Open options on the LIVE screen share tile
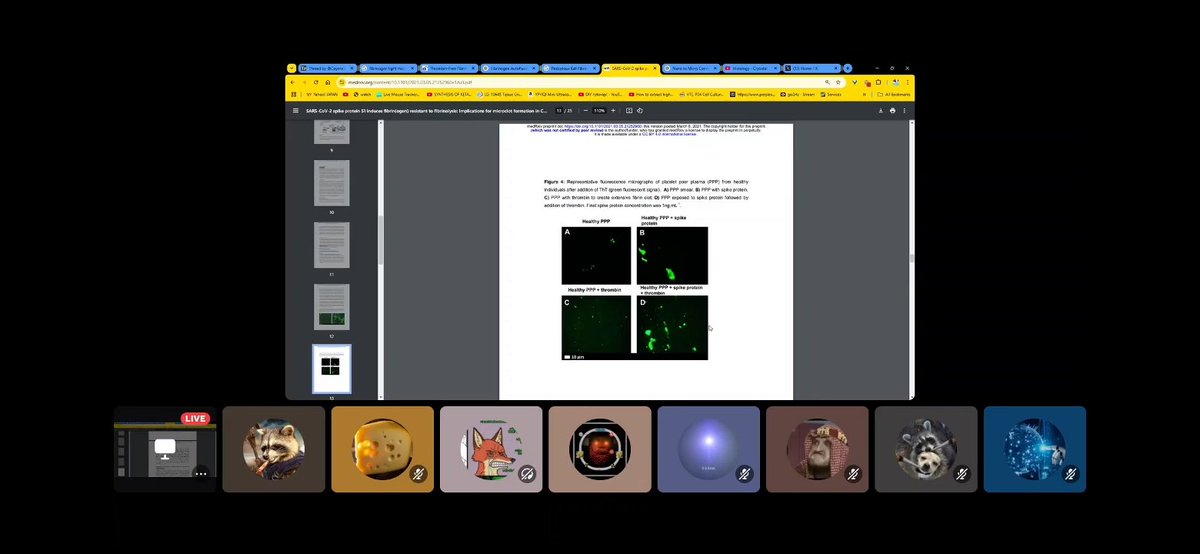 coord(200,473)
